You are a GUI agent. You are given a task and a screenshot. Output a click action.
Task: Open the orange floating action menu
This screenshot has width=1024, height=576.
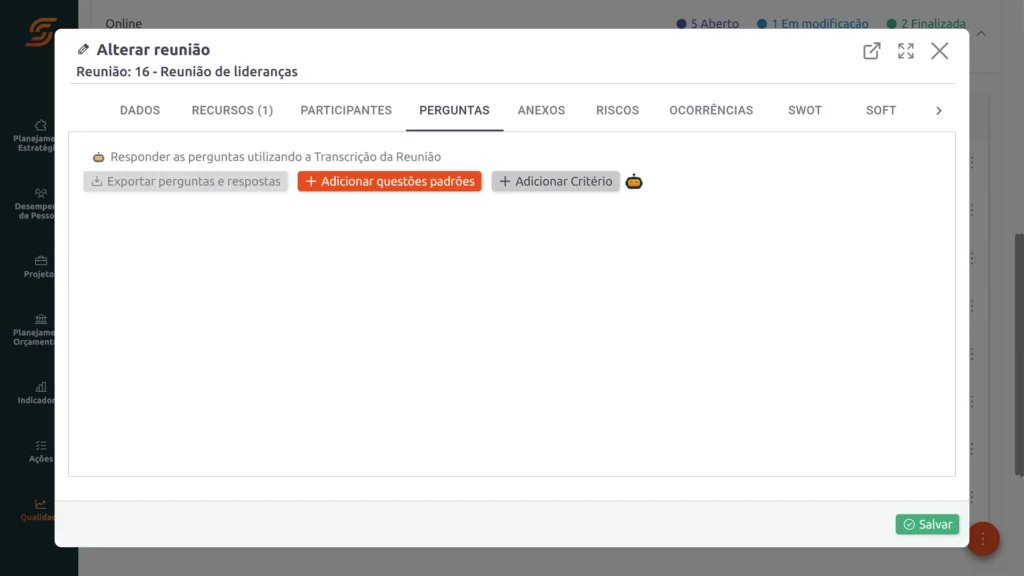point(983,539)
